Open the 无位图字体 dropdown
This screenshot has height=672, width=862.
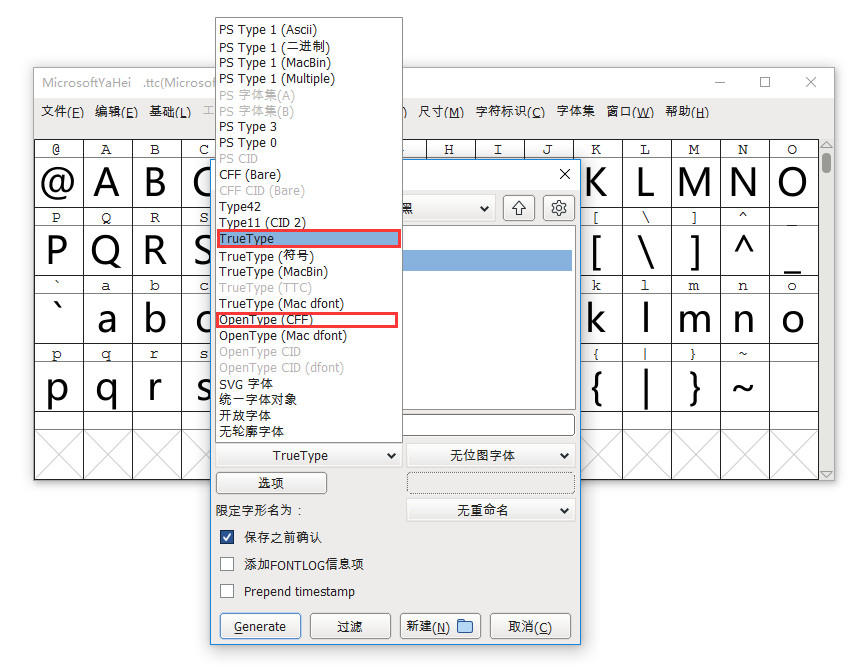point(490,457)
